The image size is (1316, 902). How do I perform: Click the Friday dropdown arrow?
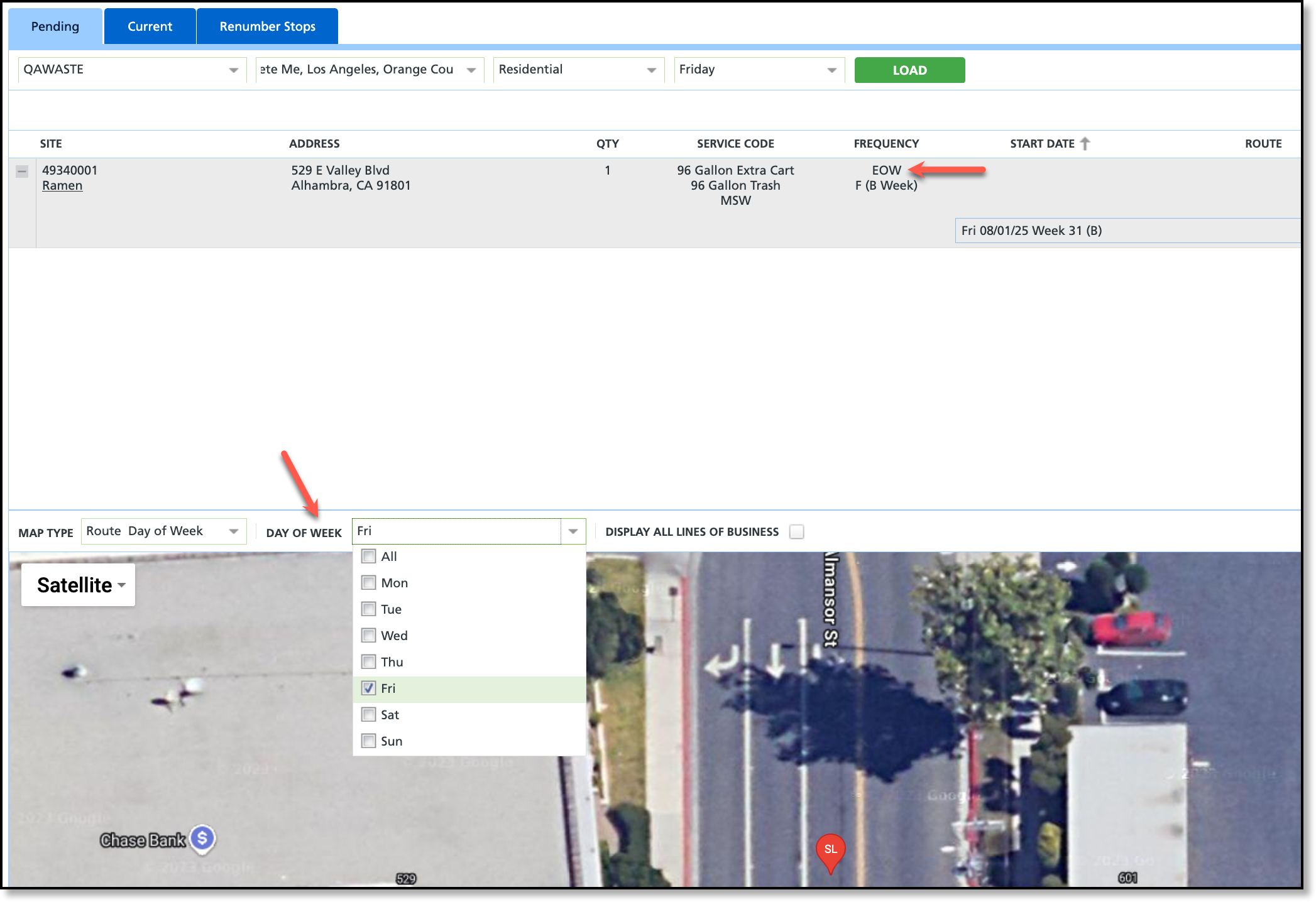(831, 70)
